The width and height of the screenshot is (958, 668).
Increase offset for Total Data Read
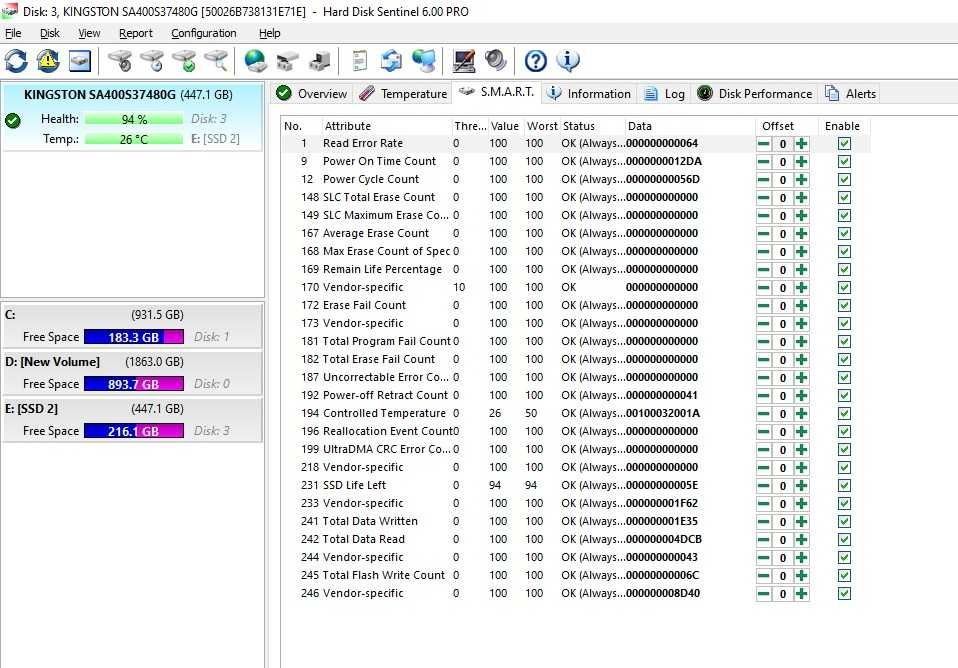point(802,540)
